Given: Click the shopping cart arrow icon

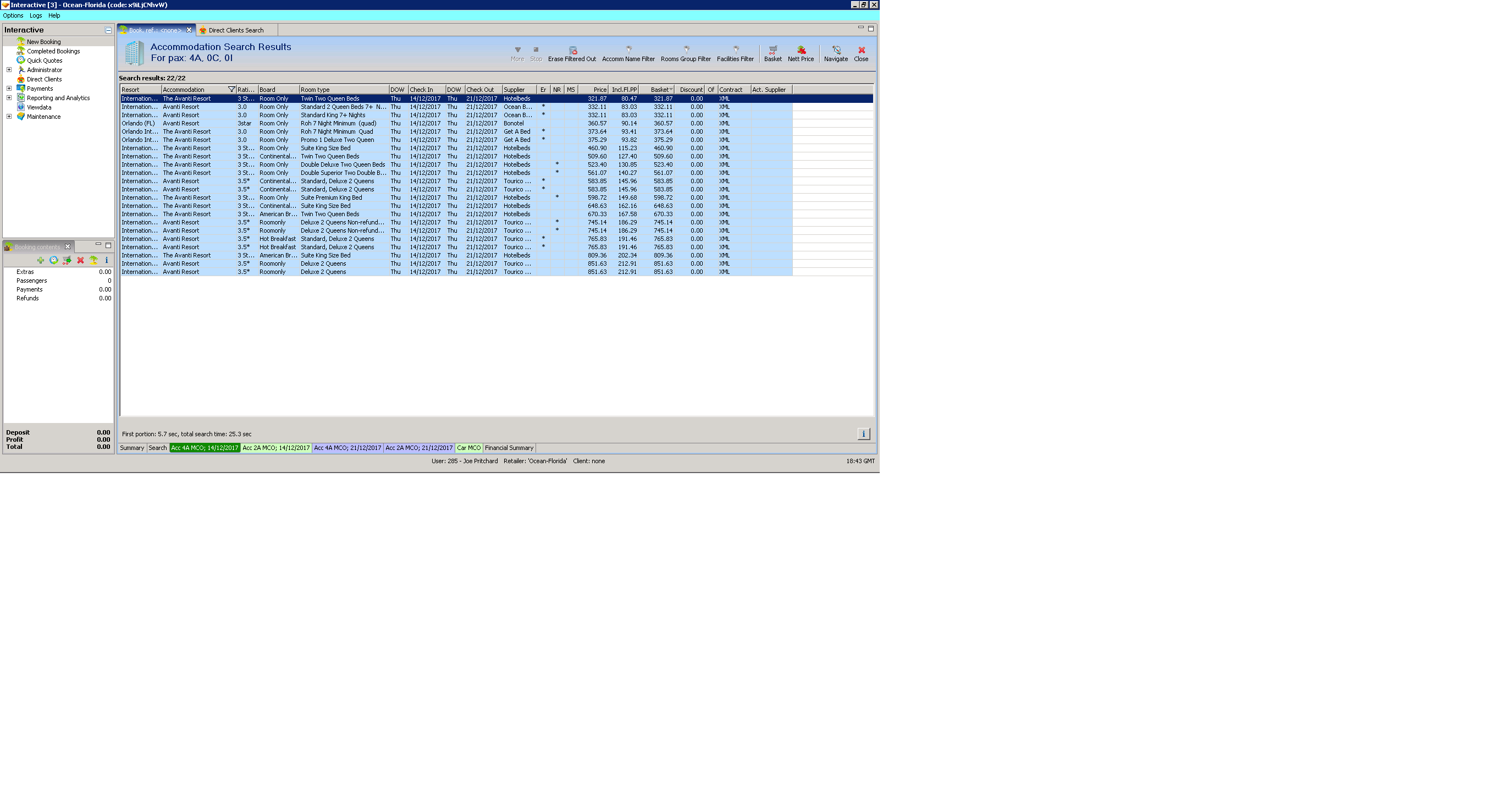Looking at the screenshot, I should click(x=67, y=260).
